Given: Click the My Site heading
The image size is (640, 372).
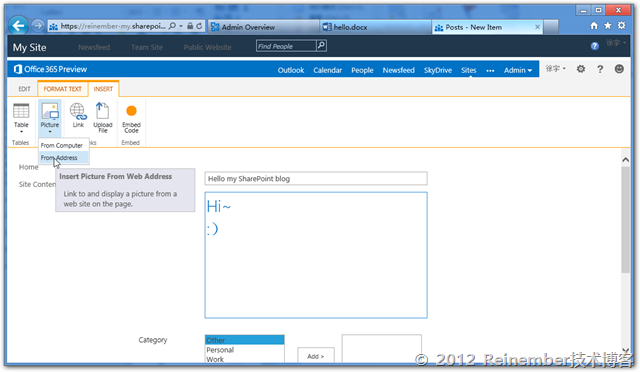Looking at the screenshot, I should tap(29, 47).
